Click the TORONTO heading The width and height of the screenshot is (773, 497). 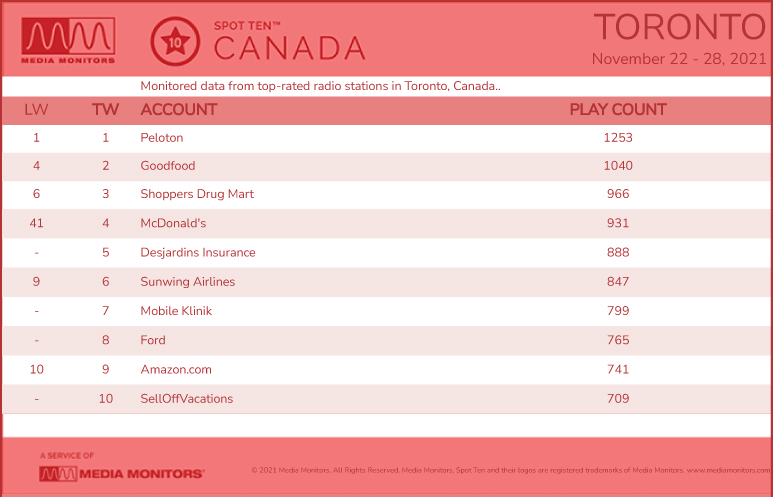coord(680,27)
